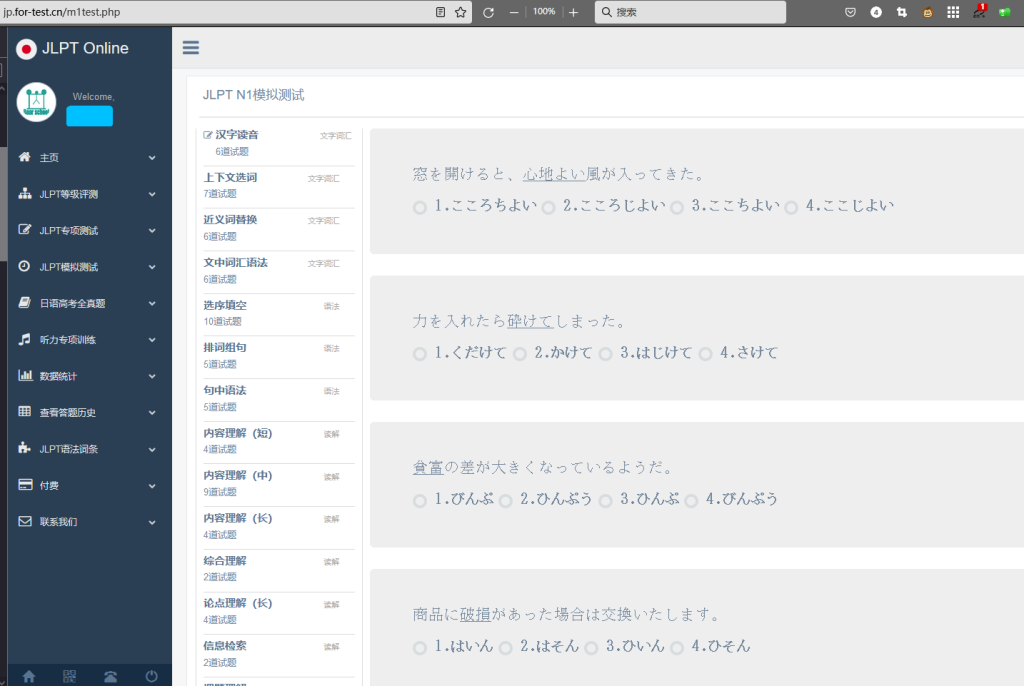1024x686 pixels.
Task: Click the user avatar image
Action: 36,102
